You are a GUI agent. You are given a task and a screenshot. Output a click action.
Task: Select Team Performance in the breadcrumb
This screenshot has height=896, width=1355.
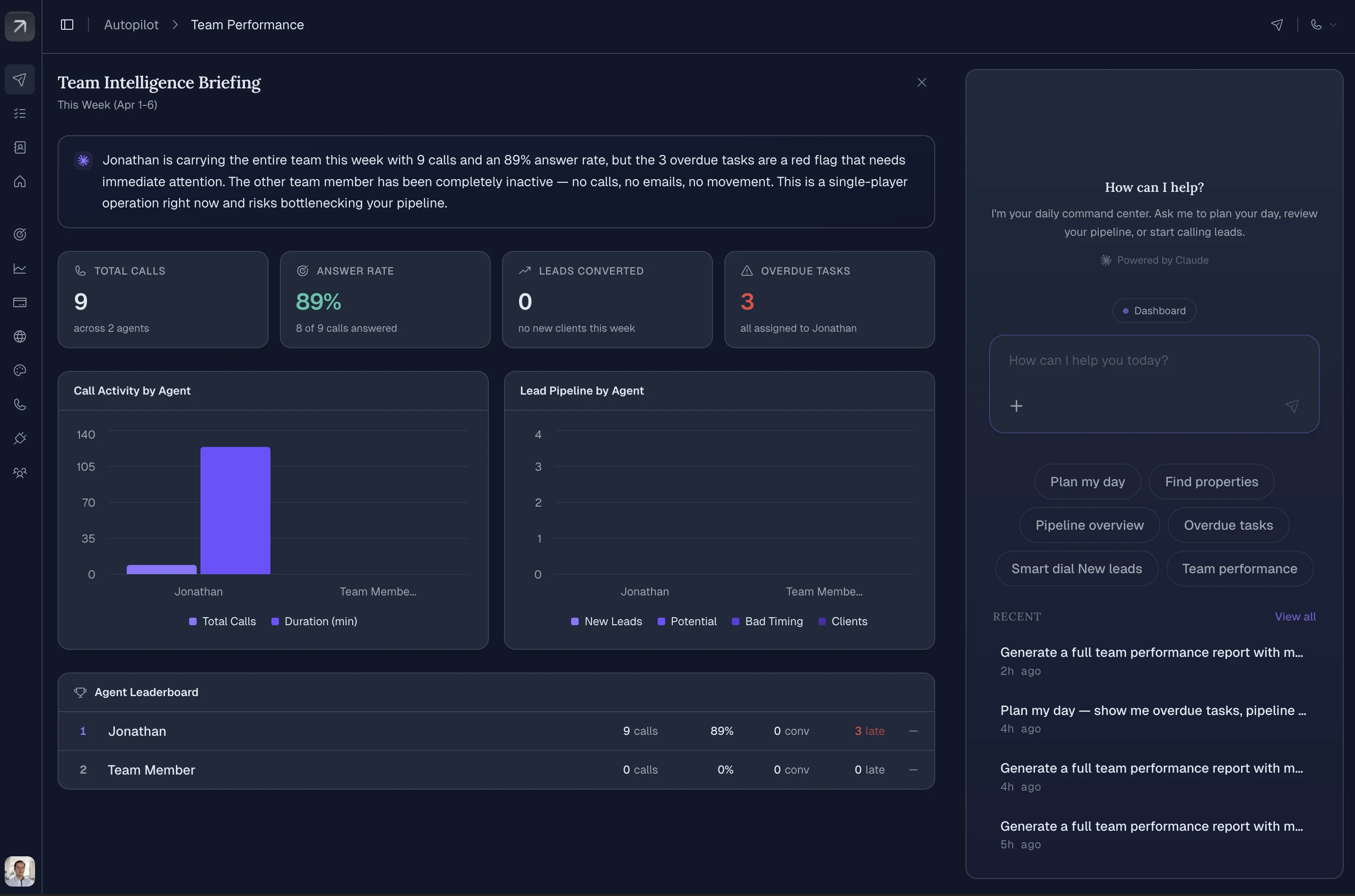point(247,25)
